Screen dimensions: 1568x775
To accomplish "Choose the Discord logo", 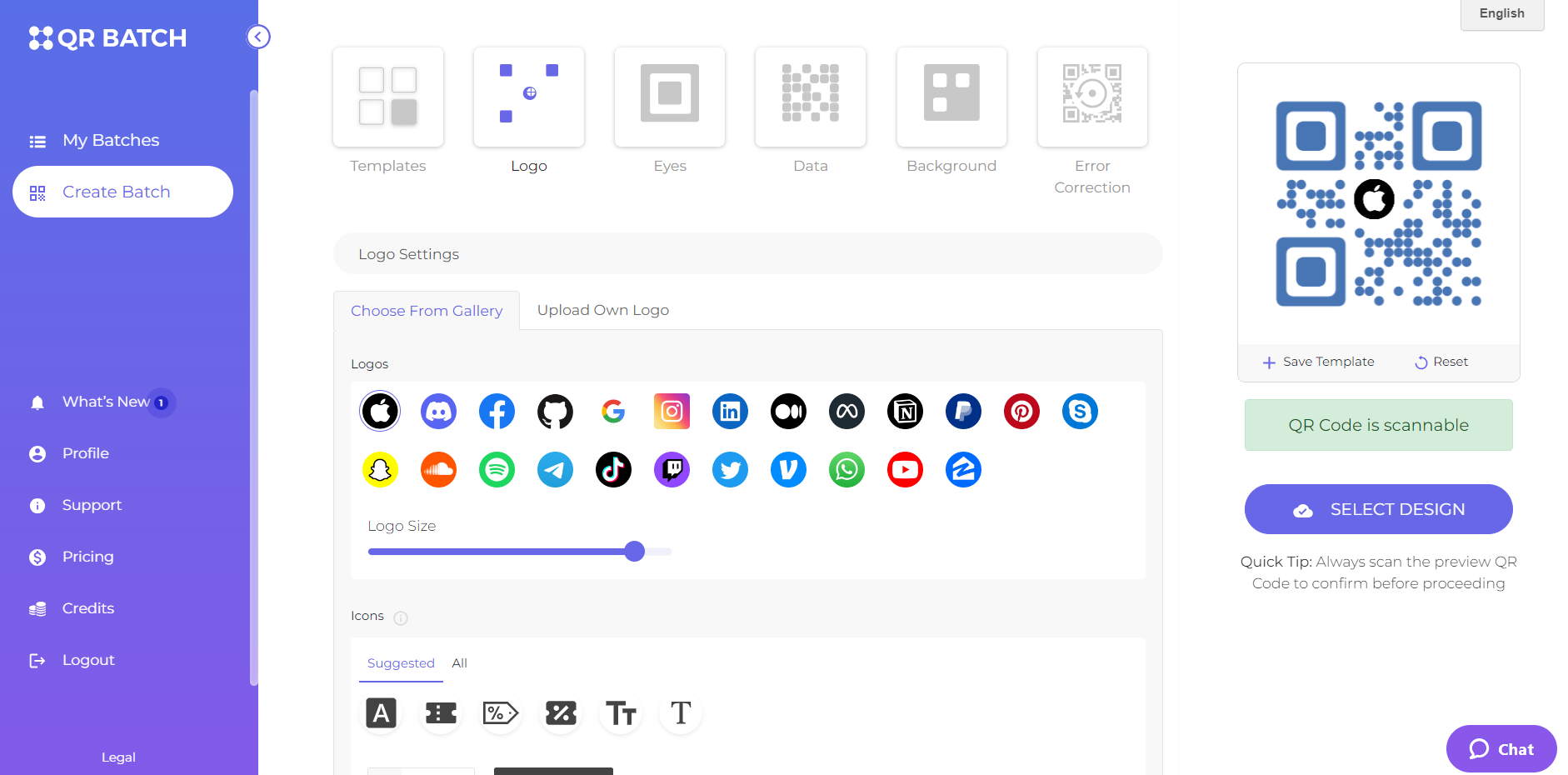I will pyautogui.click(x=438, y=412).
